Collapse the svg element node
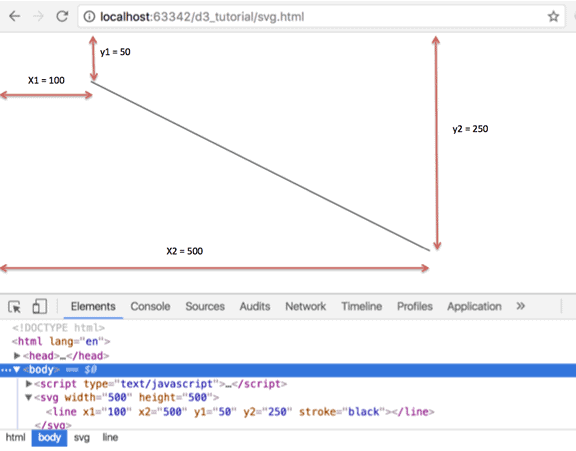The image size is (576, 451). tap(28, 397)
